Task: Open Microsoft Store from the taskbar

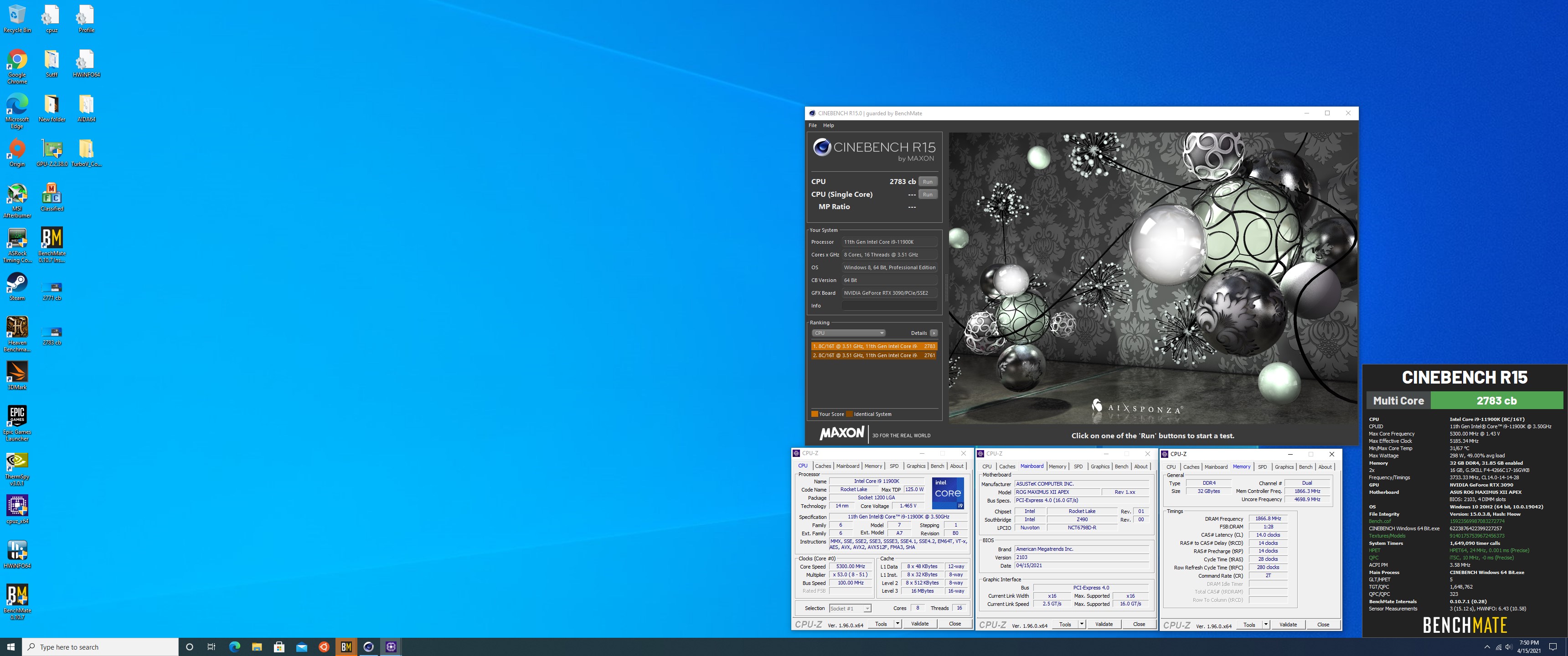Action: point(279,647)
